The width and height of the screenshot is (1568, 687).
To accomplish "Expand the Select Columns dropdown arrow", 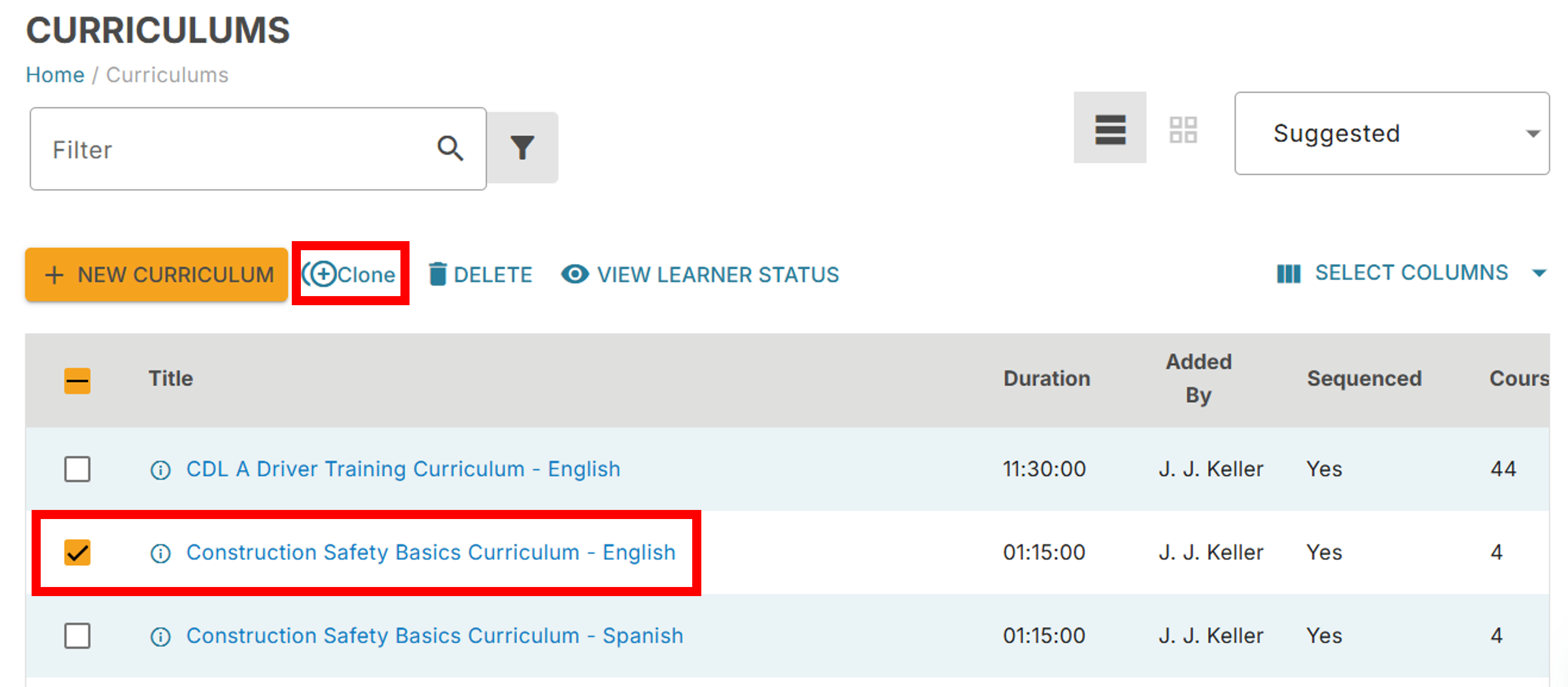I will pyautogui.click(x=1540, y=273).
